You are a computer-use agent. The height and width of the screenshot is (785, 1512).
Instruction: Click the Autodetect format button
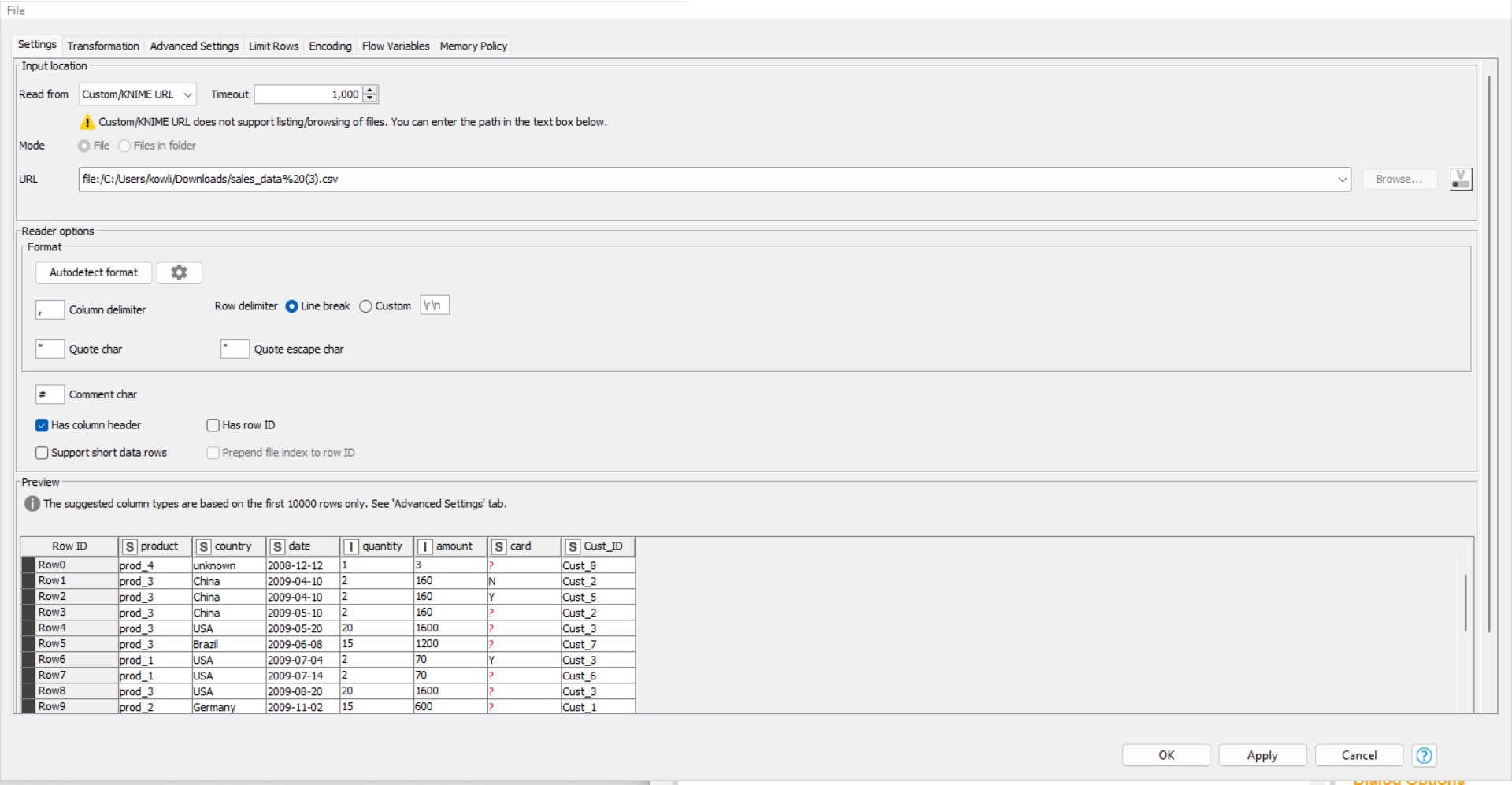pyautogui.click(x=94, y=272)
